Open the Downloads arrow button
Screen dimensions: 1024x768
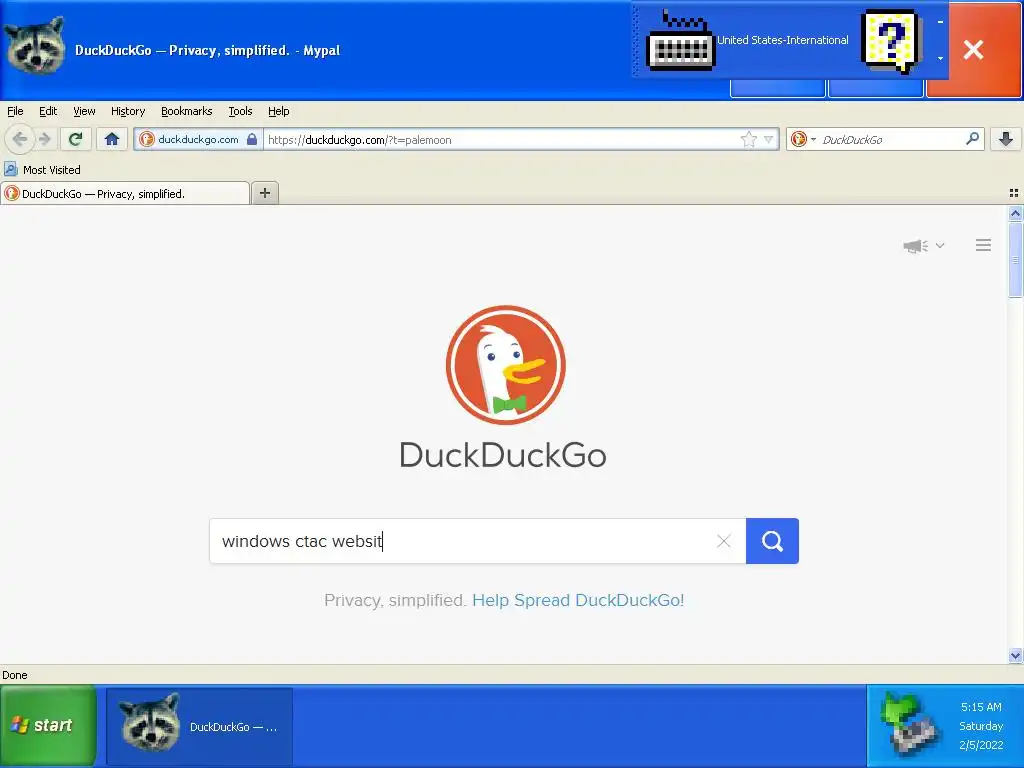point(1006,139)
